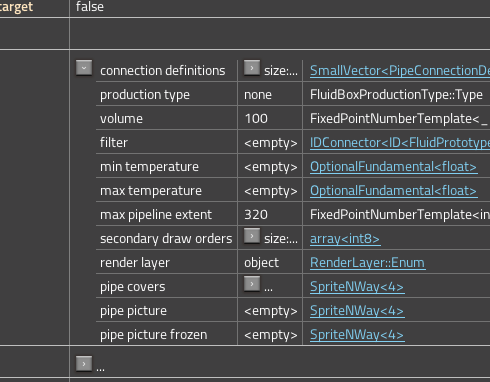Open the IDConnector<ID<FluidPrototype… link
490x382 pixels.
pos(400,143)
